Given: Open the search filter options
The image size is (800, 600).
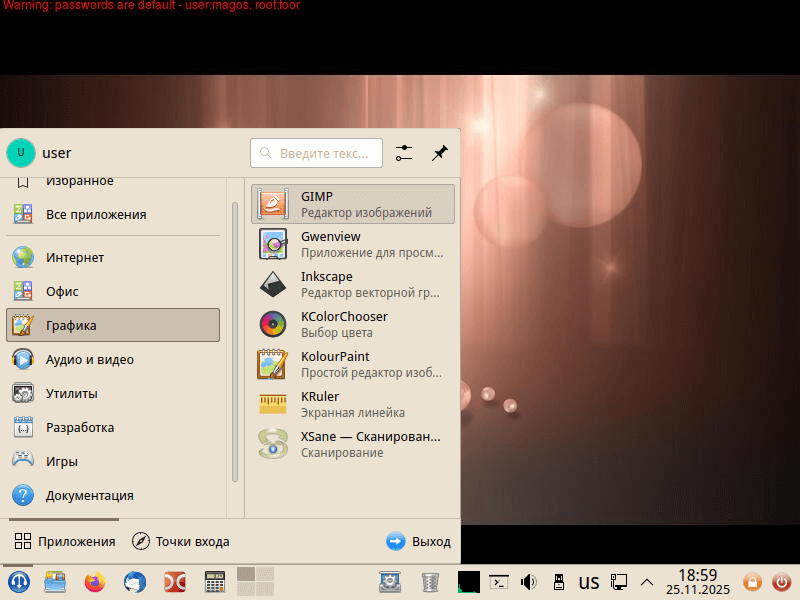Looking at the screenshot, I should coord(404,153).
